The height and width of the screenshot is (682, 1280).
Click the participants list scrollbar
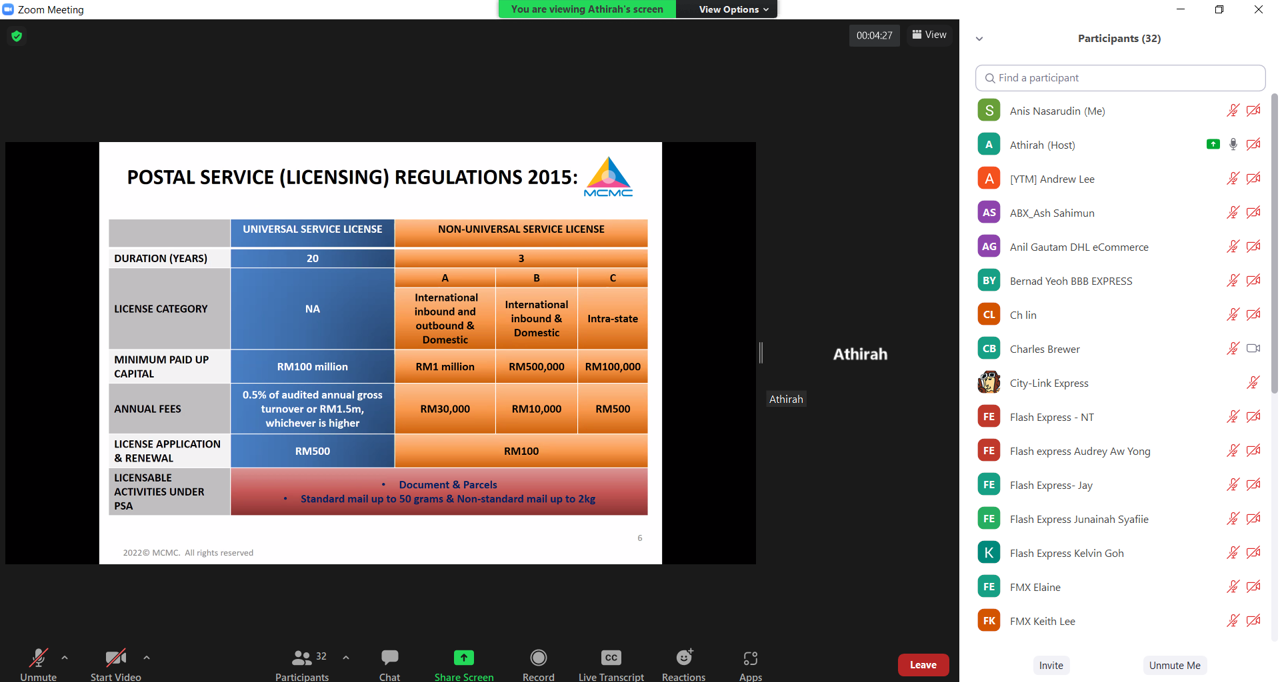point(1273,250)
